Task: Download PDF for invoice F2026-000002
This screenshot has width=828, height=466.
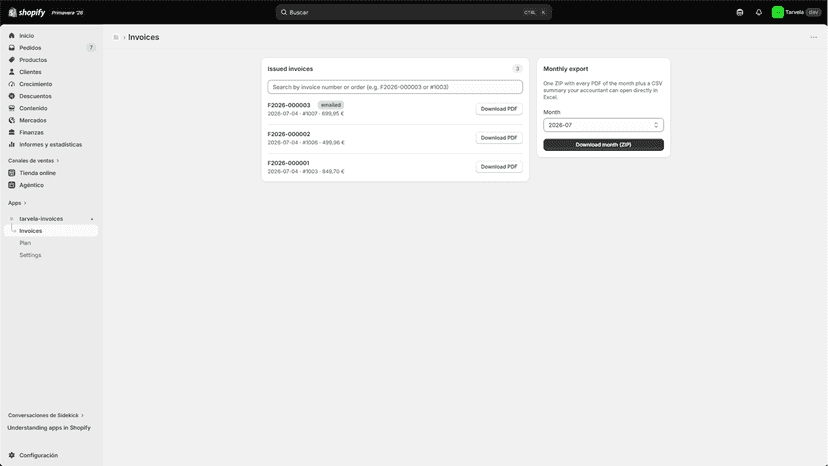Action: coord(498,138)
